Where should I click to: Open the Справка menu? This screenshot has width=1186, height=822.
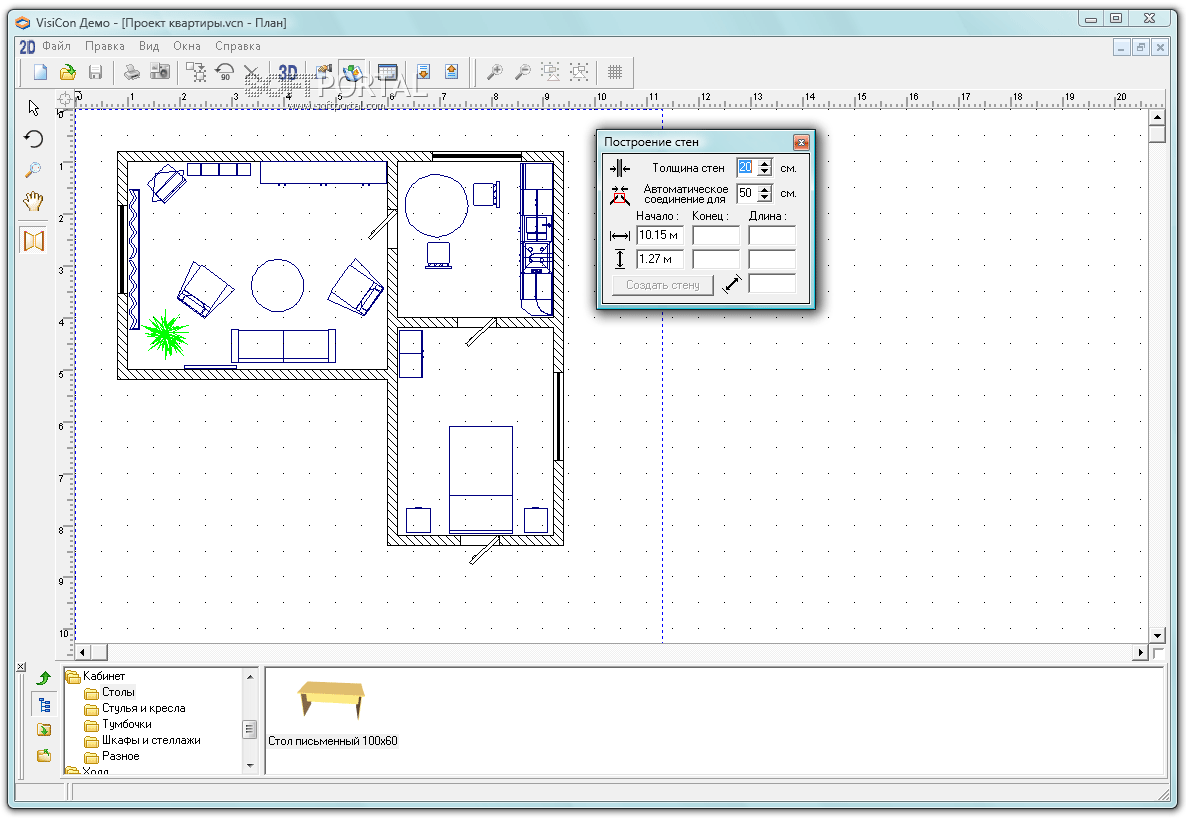pyautogui.click(x=238, y=46)
